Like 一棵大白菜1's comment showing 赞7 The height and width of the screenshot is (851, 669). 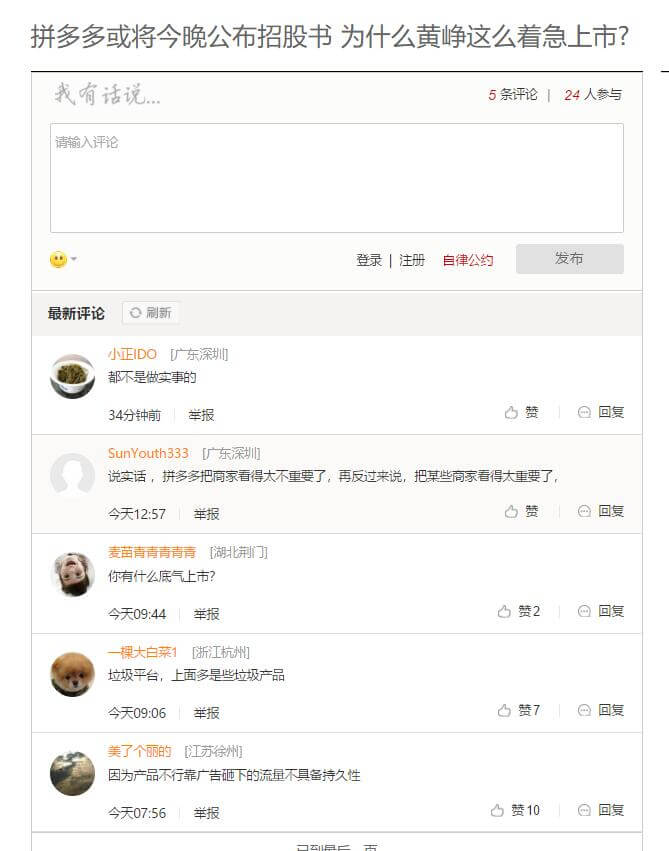[518, 710]
